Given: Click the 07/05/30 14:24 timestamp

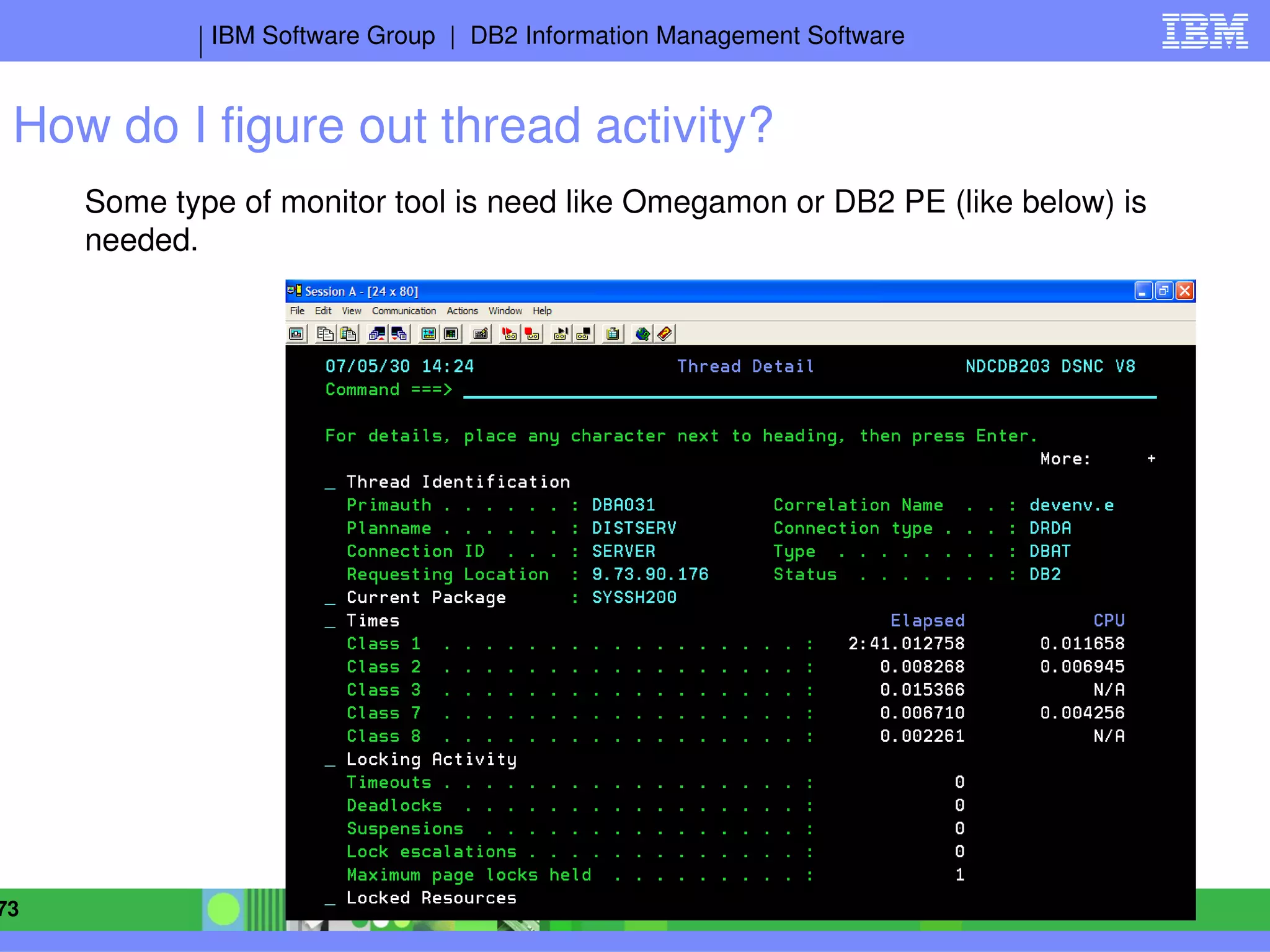Looking at the screenshot, I should (399, 366).
